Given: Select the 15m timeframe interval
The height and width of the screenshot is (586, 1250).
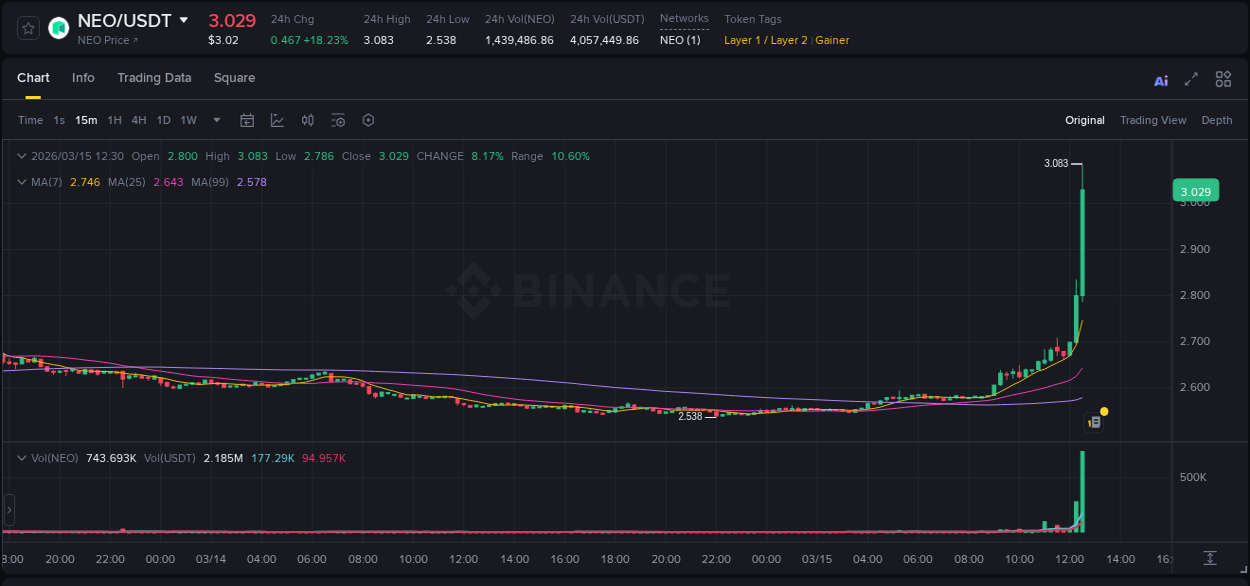Looking at the screenshot, I should [86, 120].
